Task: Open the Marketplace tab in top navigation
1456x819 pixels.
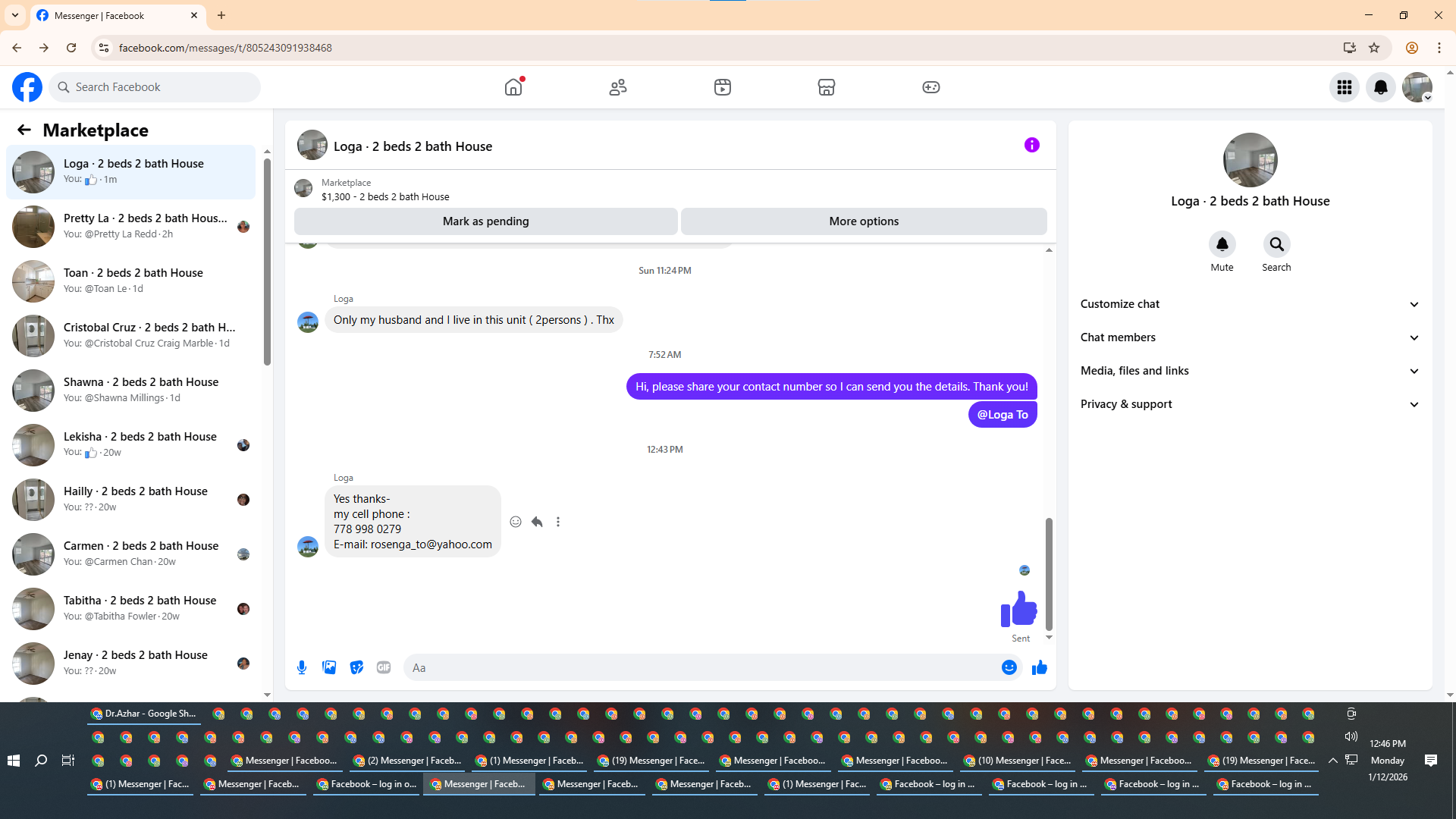Action: click(826, 87)
